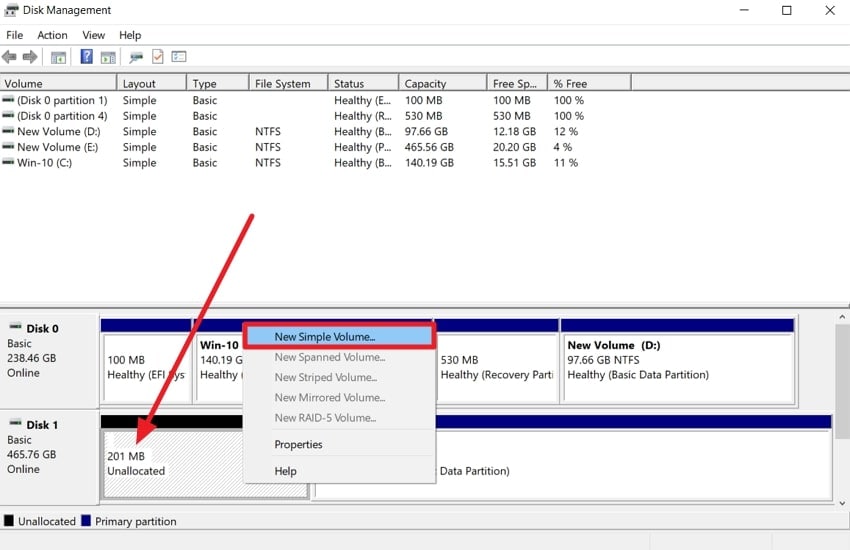Viewport: 850px width, 550px height.
Task: Select Properties in the context menu
Action: pos(339,444)
